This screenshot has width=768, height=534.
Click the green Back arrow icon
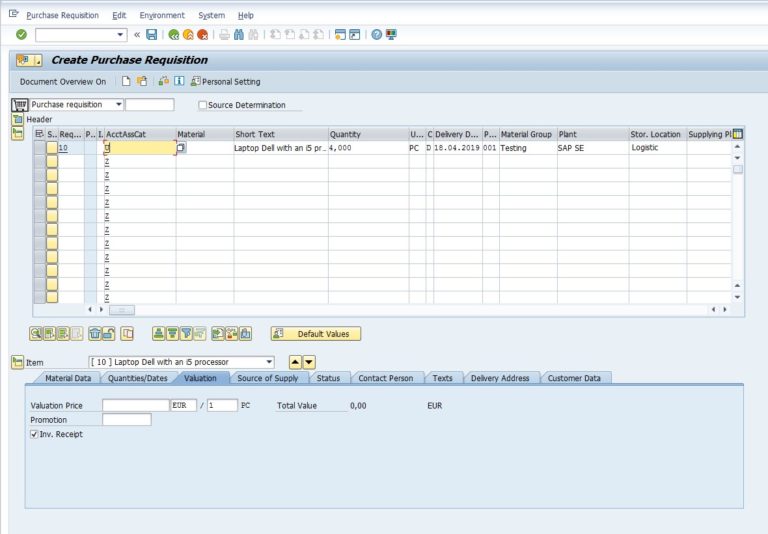point(173,34)
